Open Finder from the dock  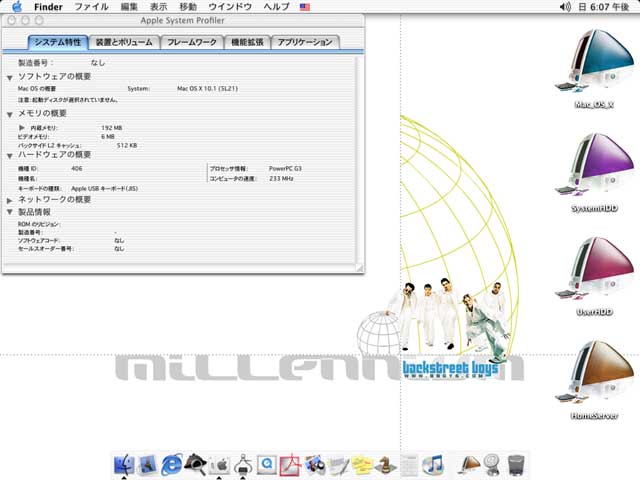coord(124,464)
